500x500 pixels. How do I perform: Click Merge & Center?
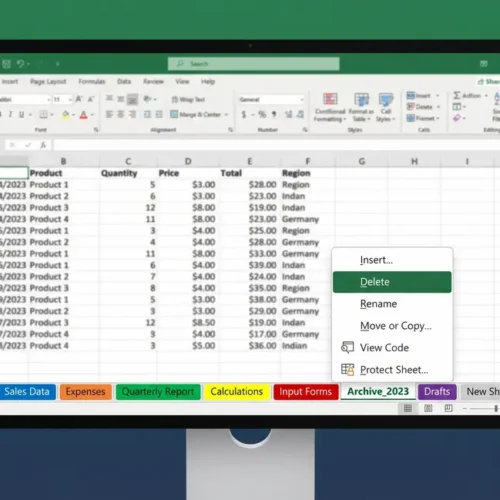(196, 115)
